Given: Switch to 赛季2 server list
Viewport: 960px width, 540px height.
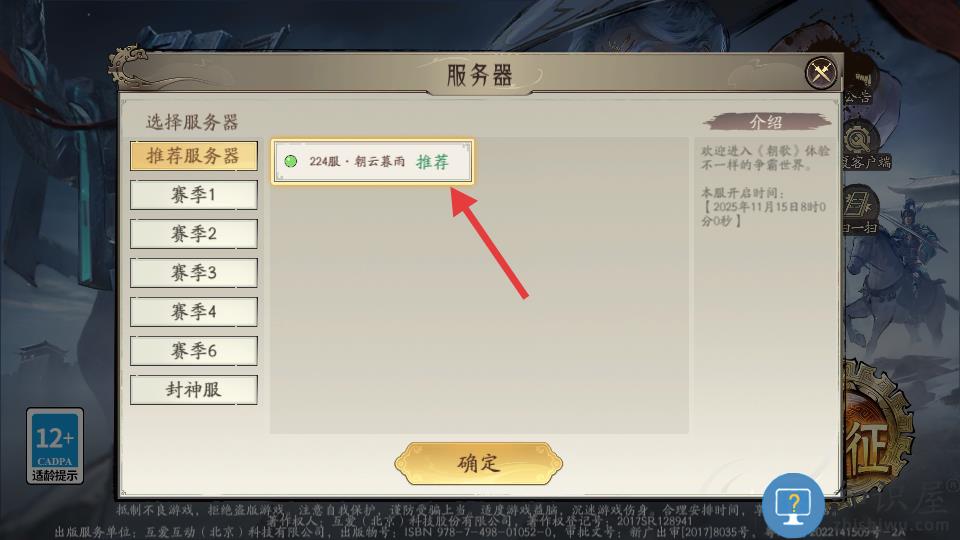Looking at the screenshot, I should [x=193, y=234].
